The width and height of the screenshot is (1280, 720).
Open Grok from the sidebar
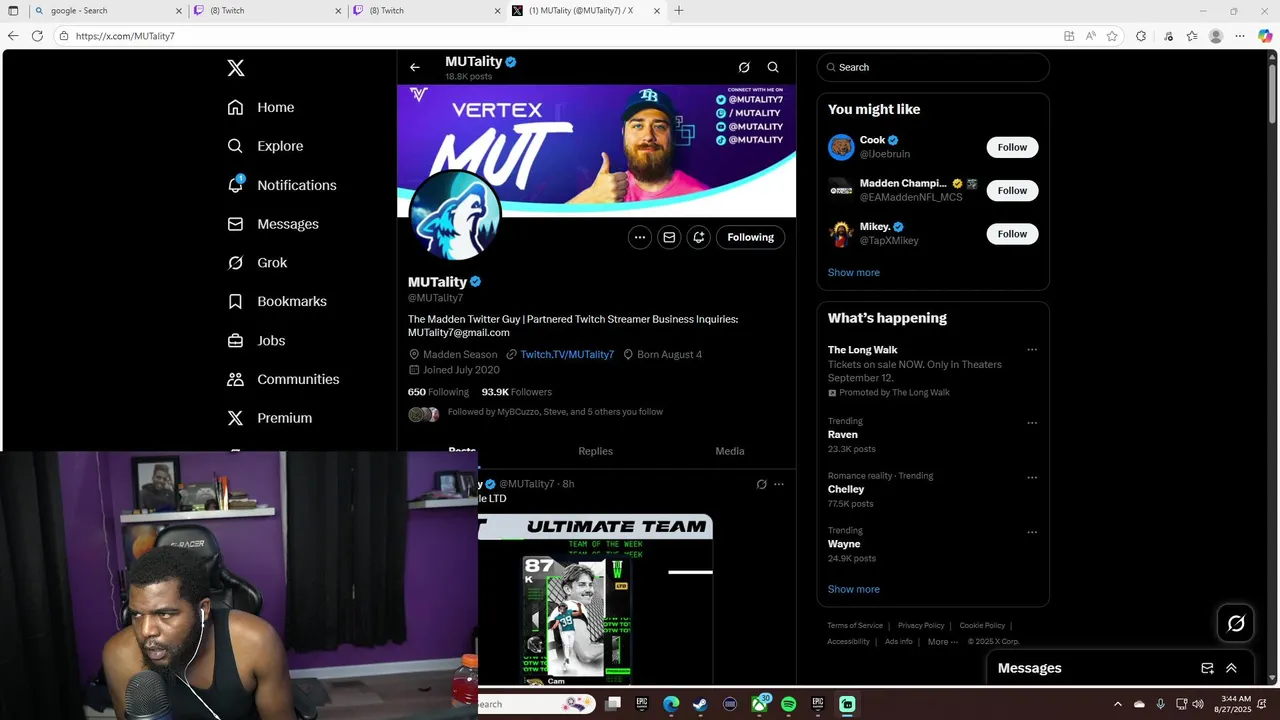(257, 263)
